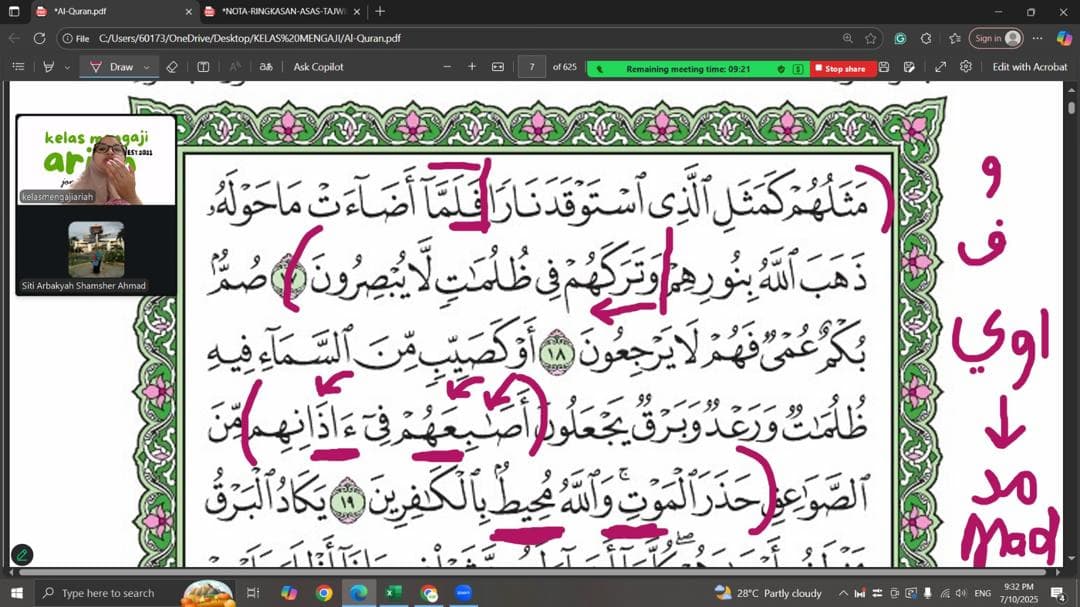Open Ask Copilot
This screenshot has width=1080, height=607.
point(318,67)
